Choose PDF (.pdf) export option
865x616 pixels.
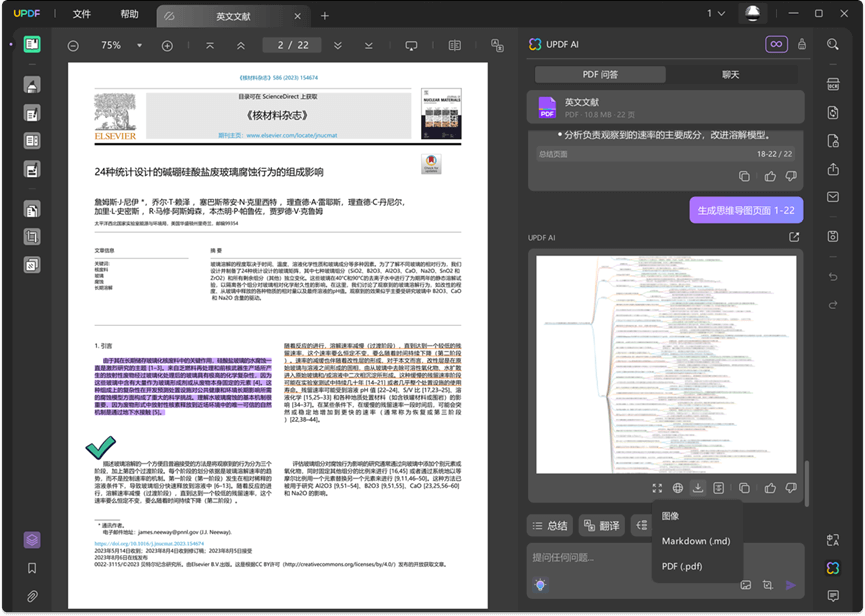[697, 566]
